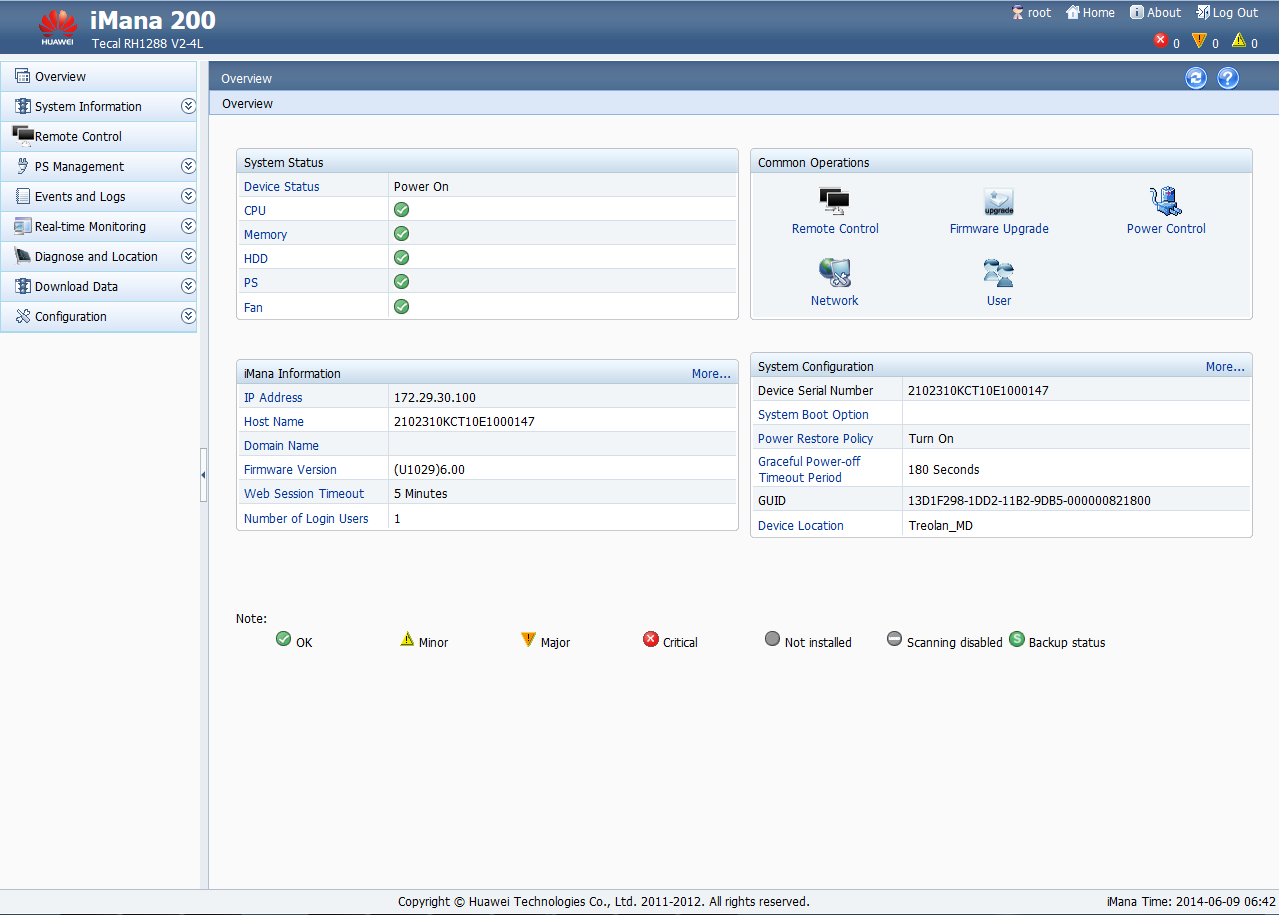Click the Critical legend icon
The height and width of the screenshot is (915, 1279).
point(651,639)
